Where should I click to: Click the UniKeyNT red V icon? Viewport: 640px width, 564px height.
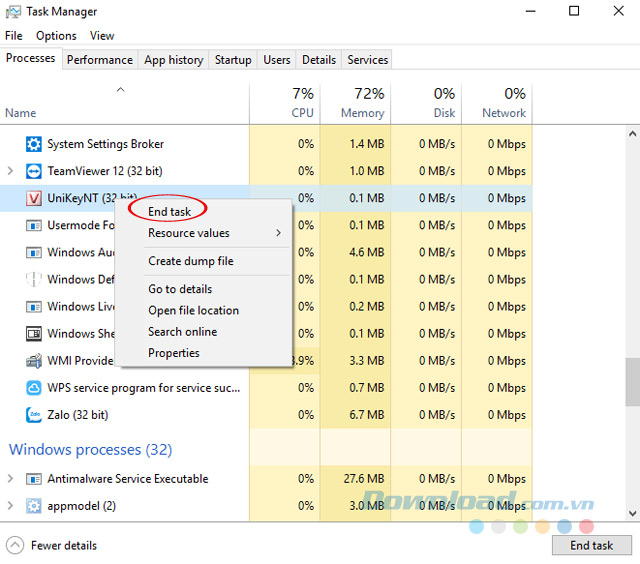33,198
